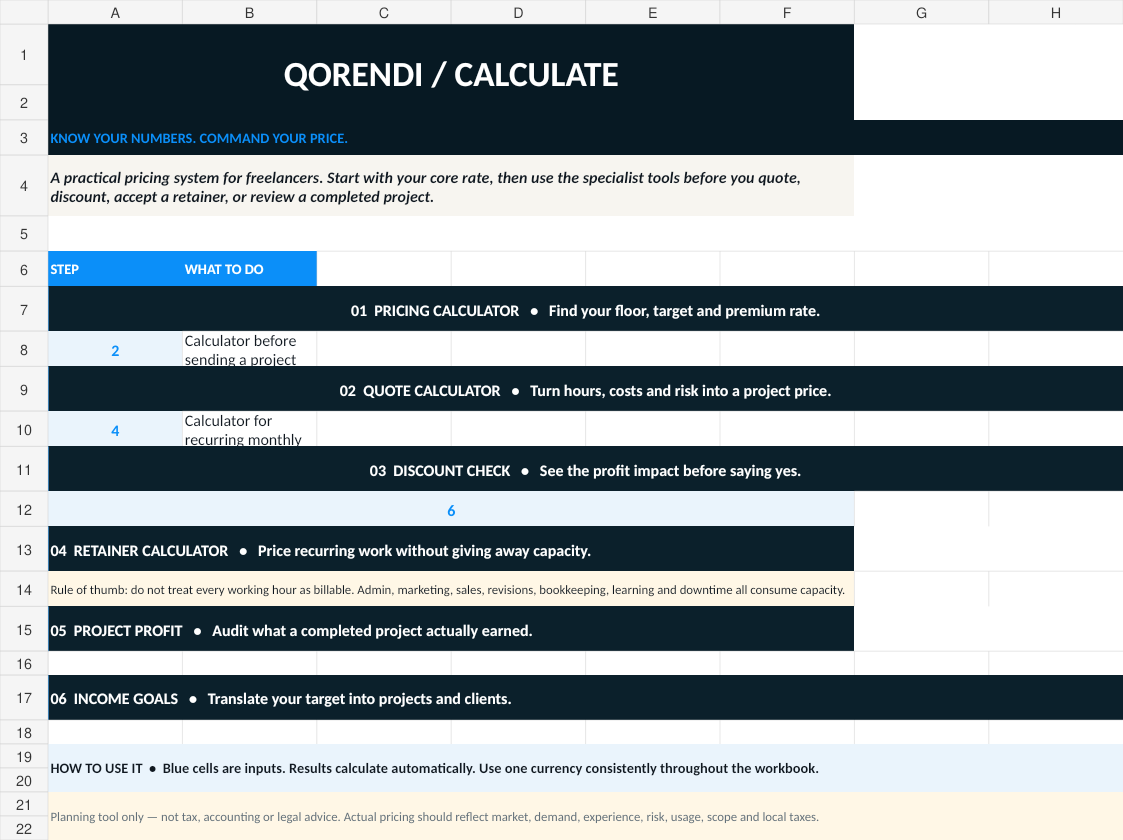The height and width of the screenshot is (840, 1123).
Task: Click the HOW TO USE IT instructions row
Action: pos(586,768)
